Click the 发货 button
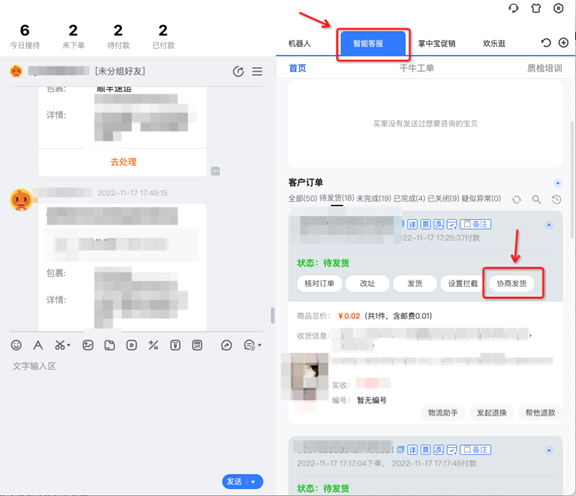 415,284
